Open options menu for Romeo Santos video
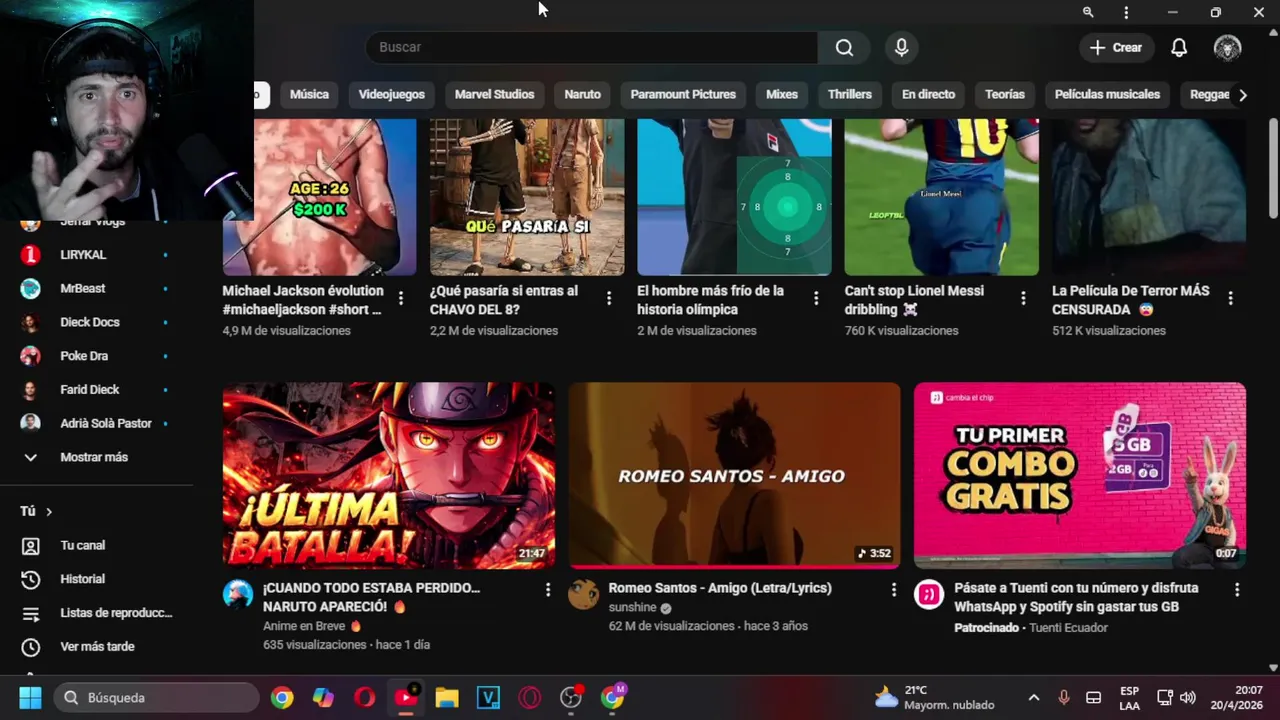Screen dimensions: 1280x720 click(x=893, y=590)
